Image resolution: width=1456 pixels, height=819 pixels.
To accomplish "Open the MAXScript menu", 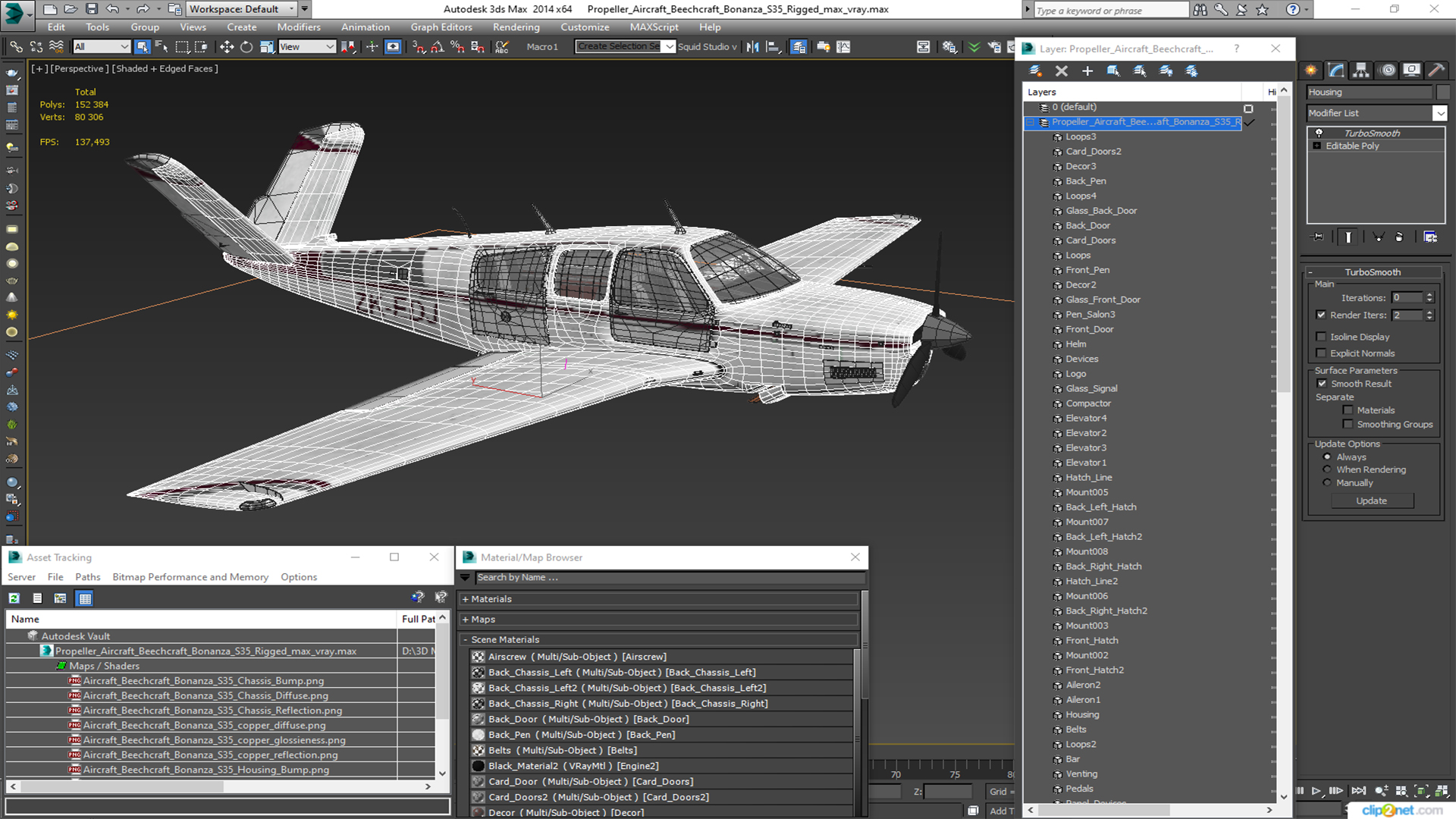I will pyautogui.click(x=654, y=27).
